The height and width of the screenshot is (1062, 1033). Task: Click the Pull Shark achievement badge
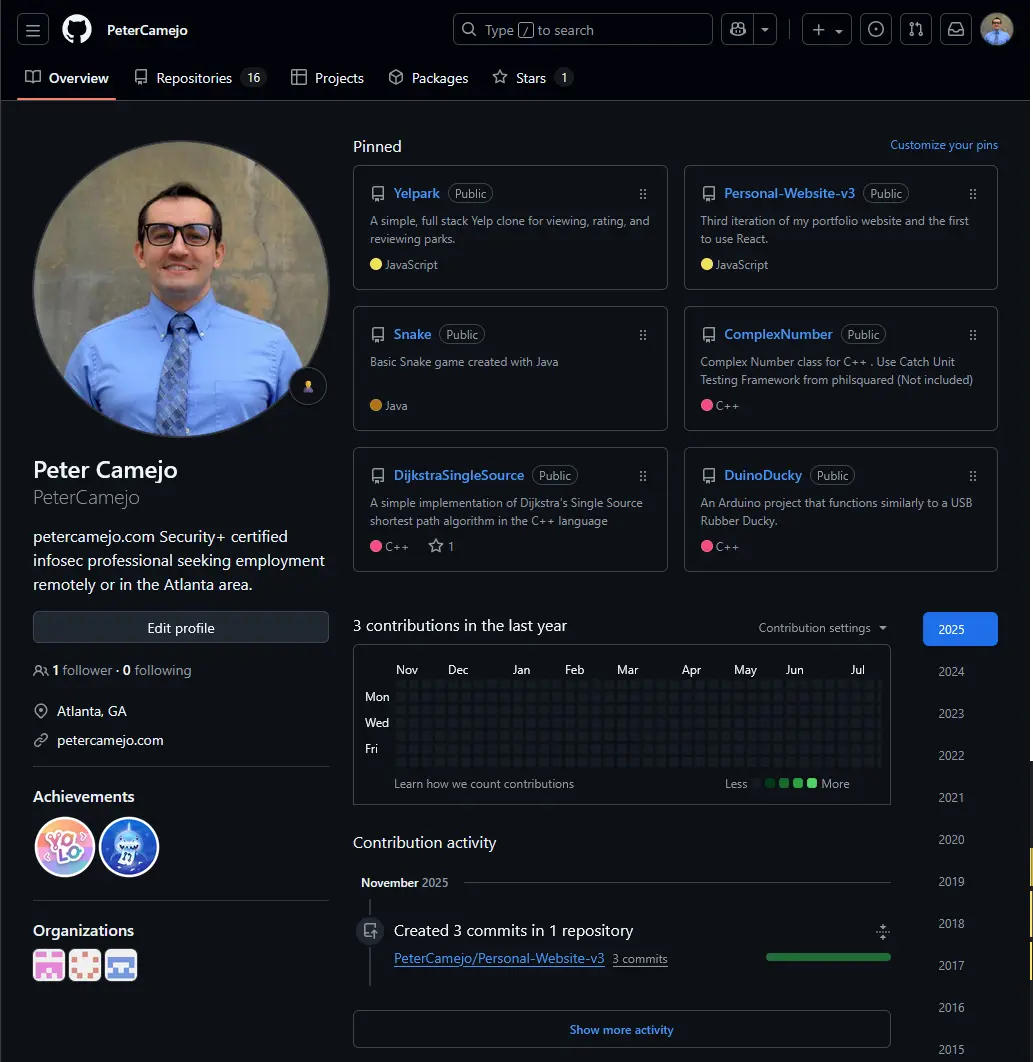129,846
